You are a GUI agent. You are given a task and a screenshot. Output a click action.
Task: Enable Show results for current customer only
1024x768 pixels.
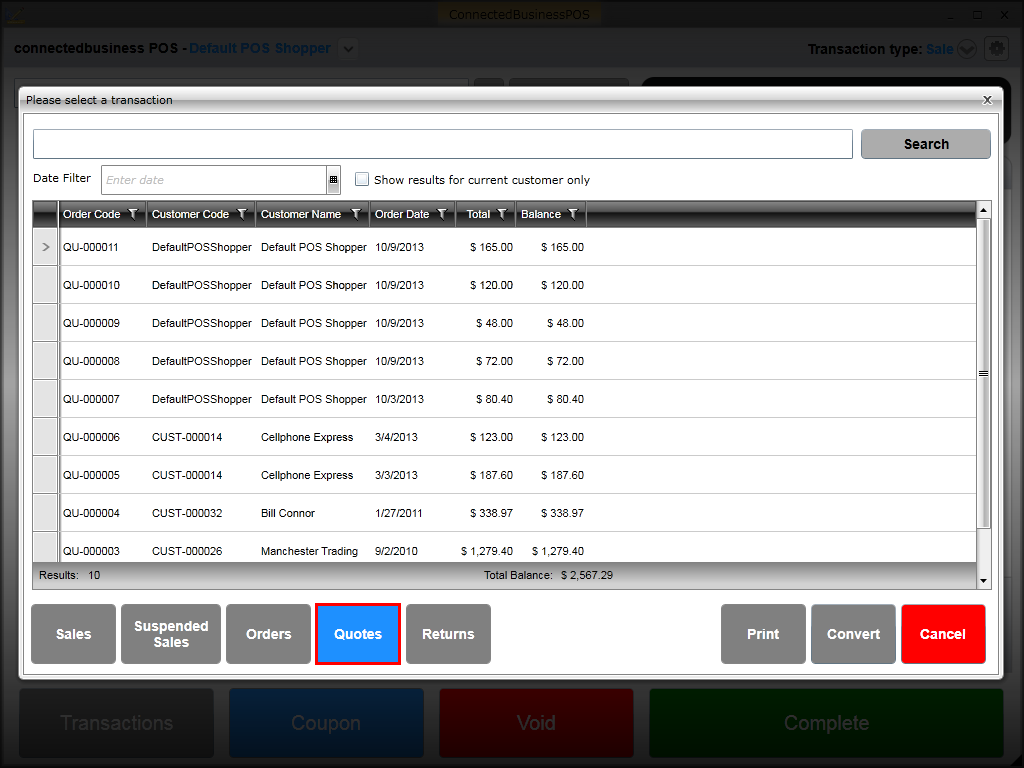coord(362,180)
